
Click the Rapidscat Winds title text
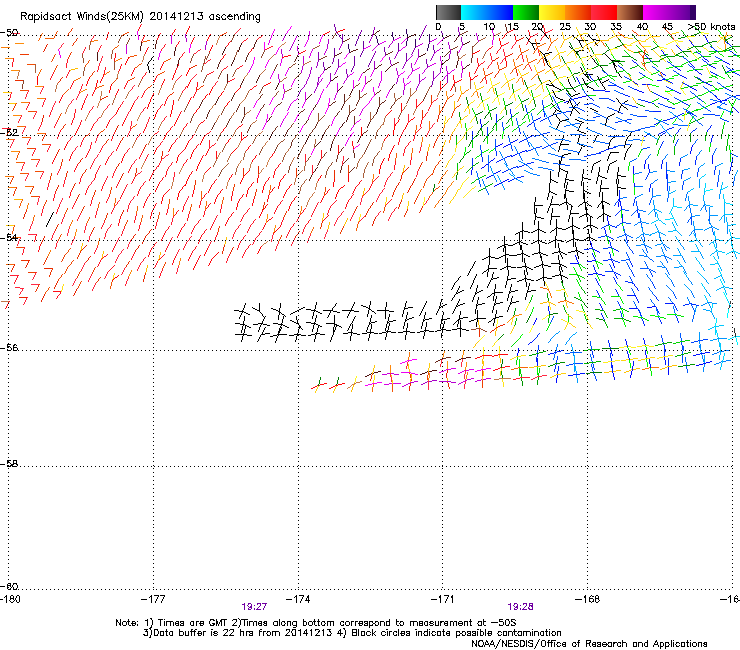tap(140, 17)
